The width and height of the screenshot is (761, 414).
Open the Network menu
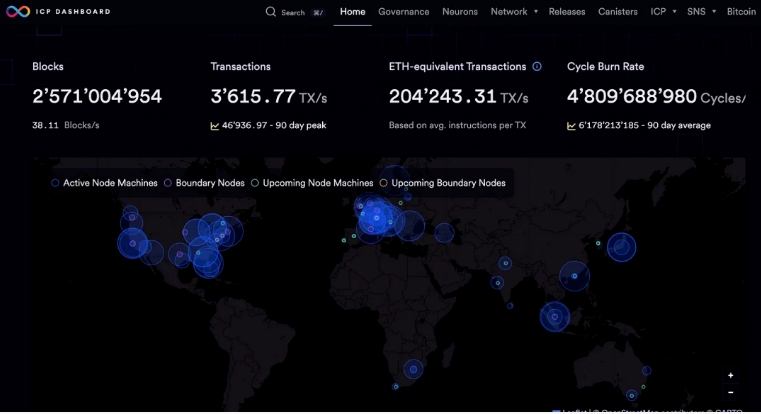coord(509,12)
